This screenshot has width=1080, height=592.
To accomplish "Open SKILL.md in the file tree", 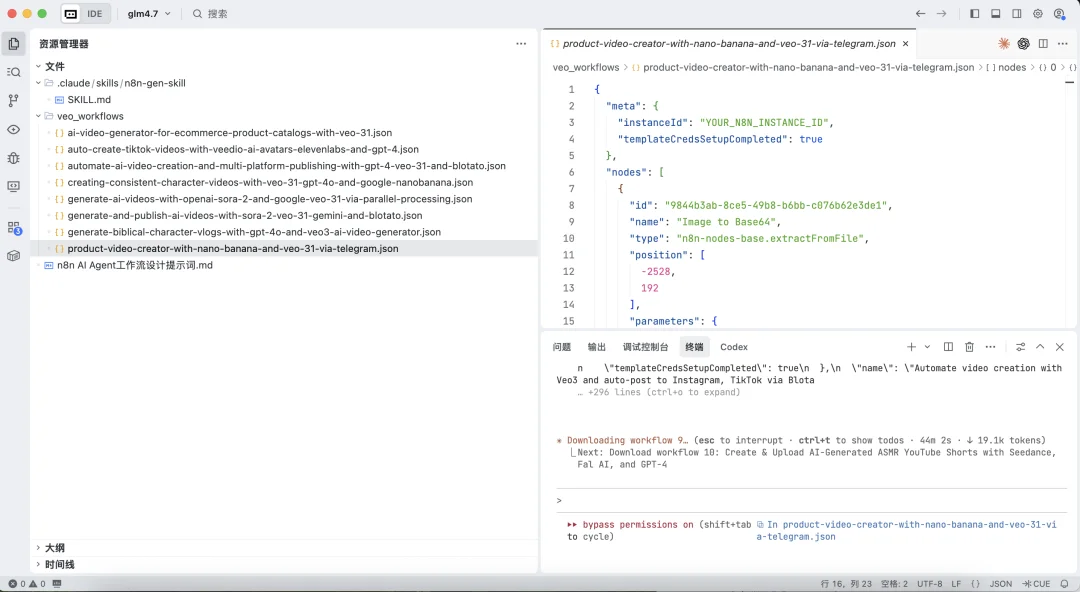I will tap(89, 100).
